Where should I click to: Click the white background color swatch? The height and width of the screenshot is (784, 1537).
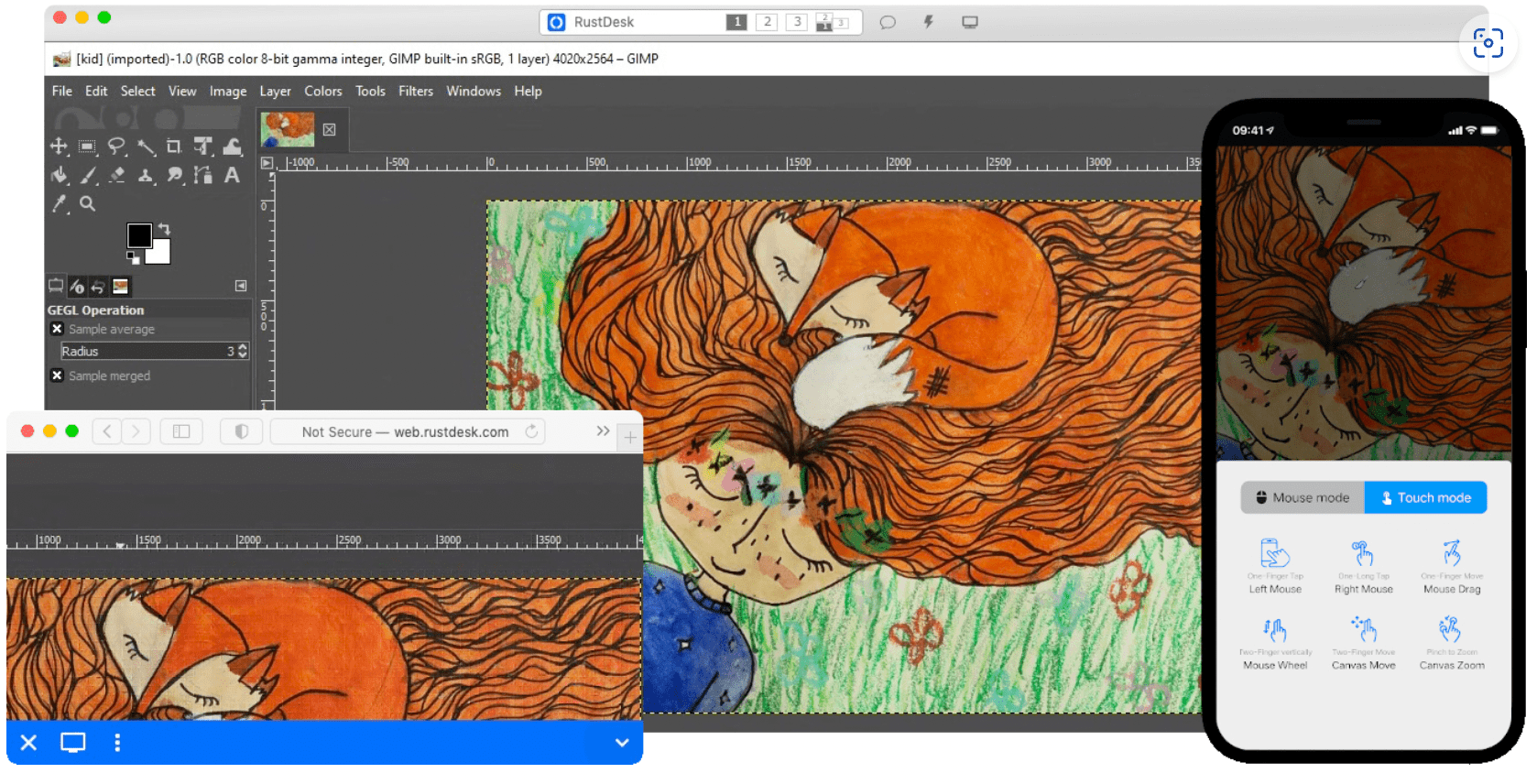click(x=160, y=253)
